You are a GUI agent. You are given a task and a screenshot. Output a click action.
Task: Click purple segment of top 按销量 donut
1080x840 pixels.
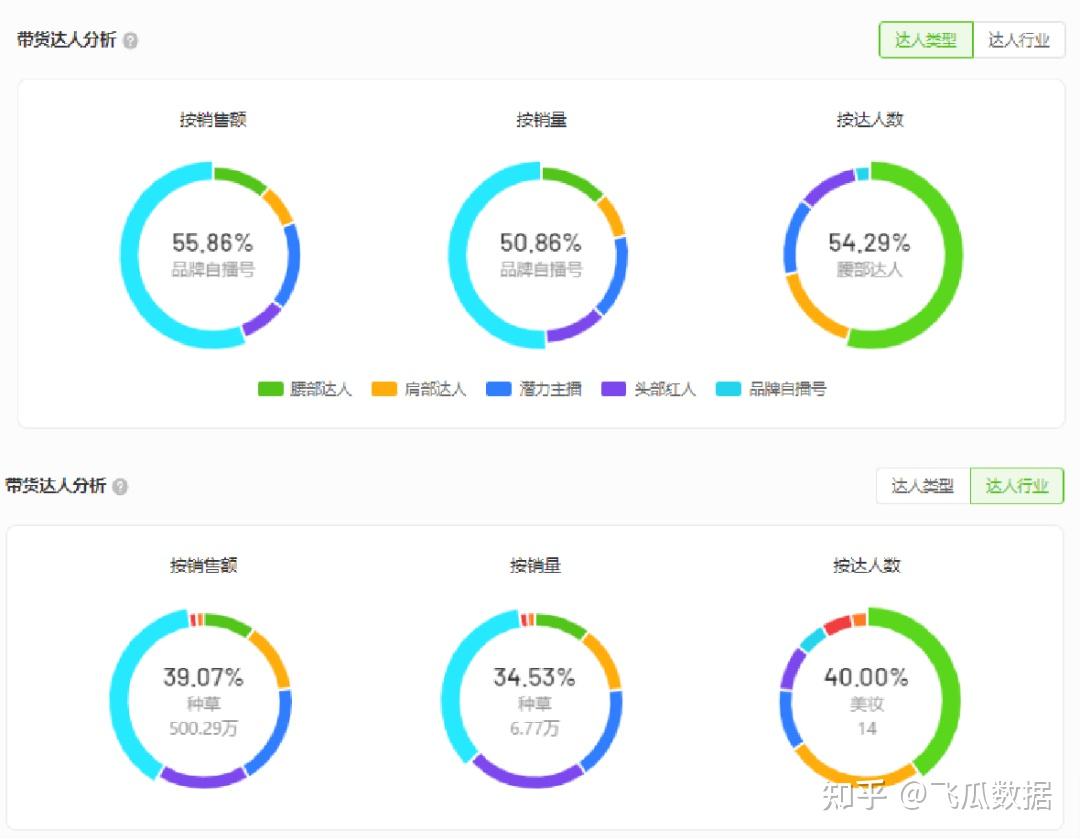[576, 328]
